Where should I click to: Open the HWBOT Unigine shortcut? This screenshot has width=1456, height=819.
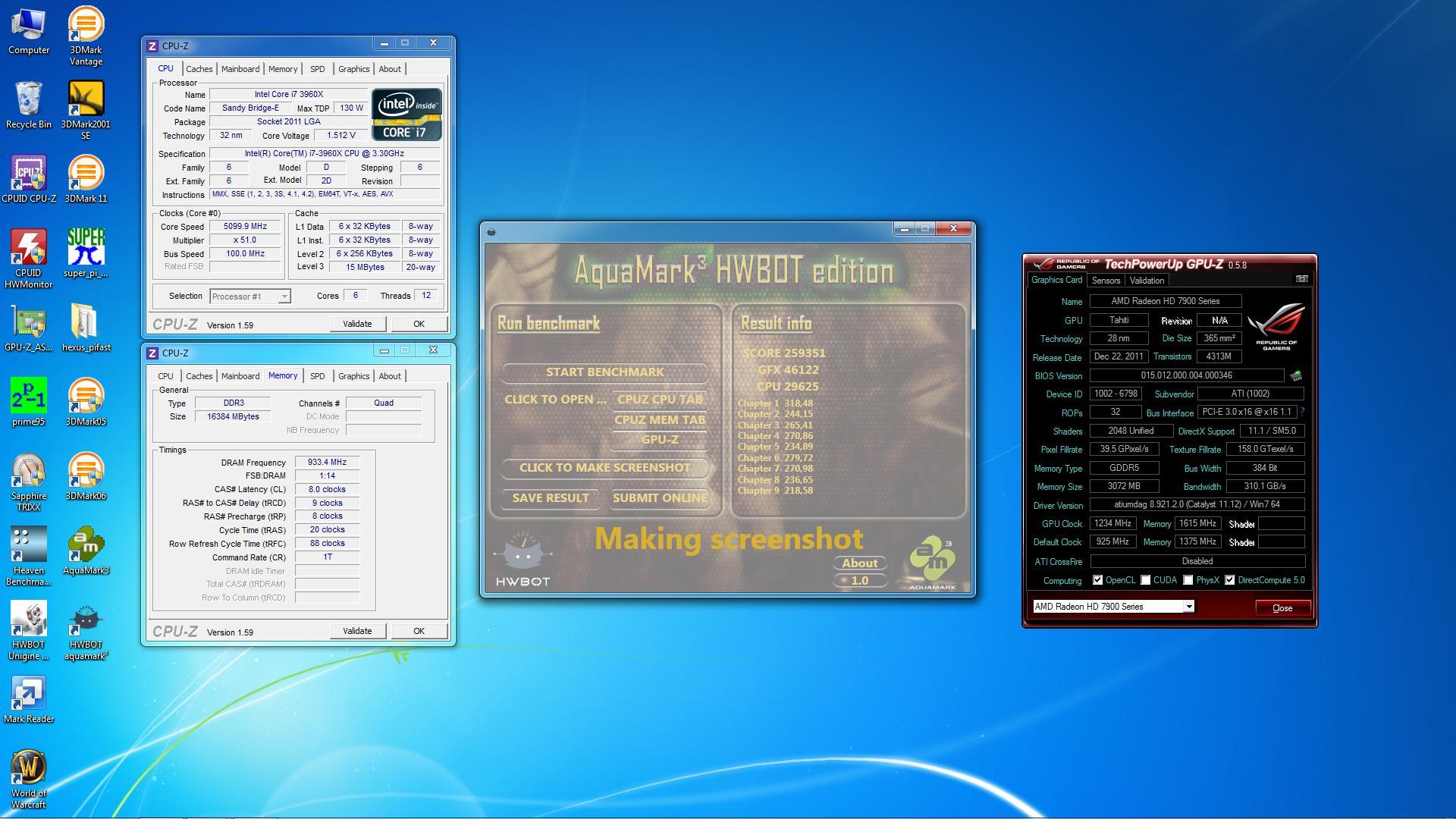click(x=29, y=631)
